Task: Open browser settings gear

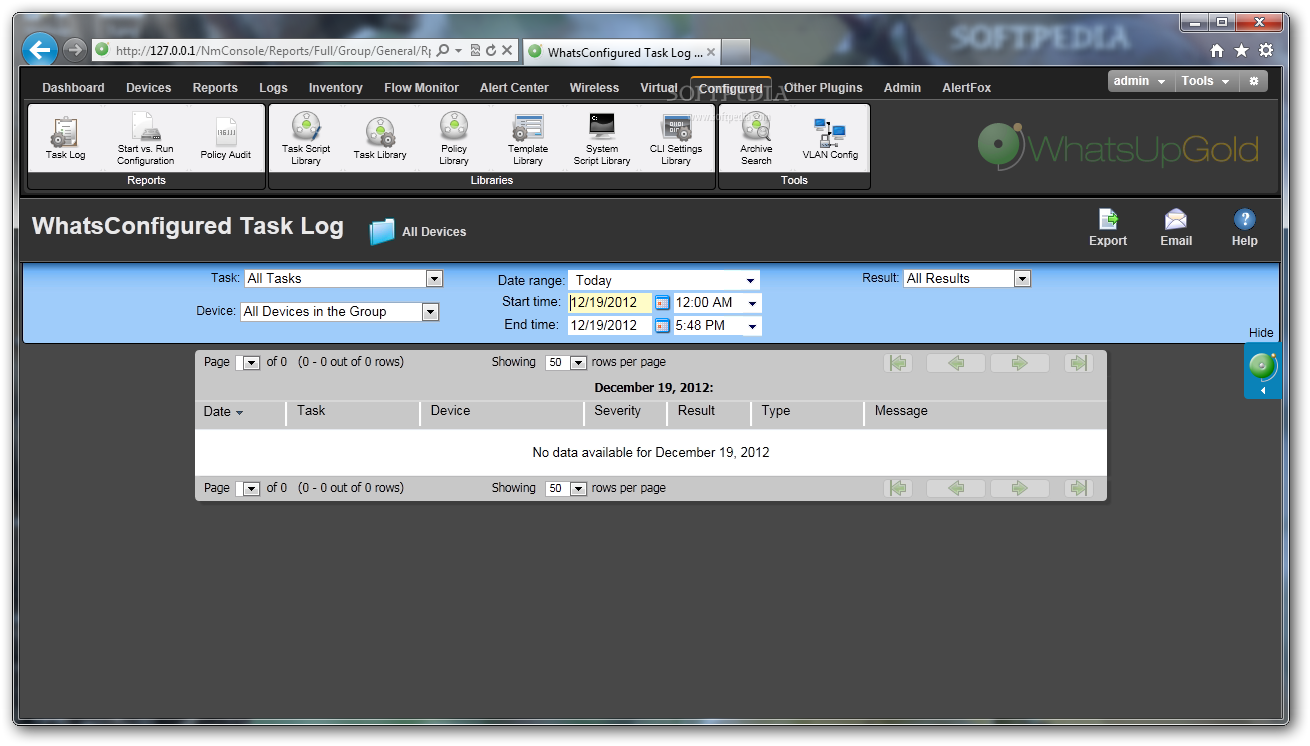Action: [1266, 51]
